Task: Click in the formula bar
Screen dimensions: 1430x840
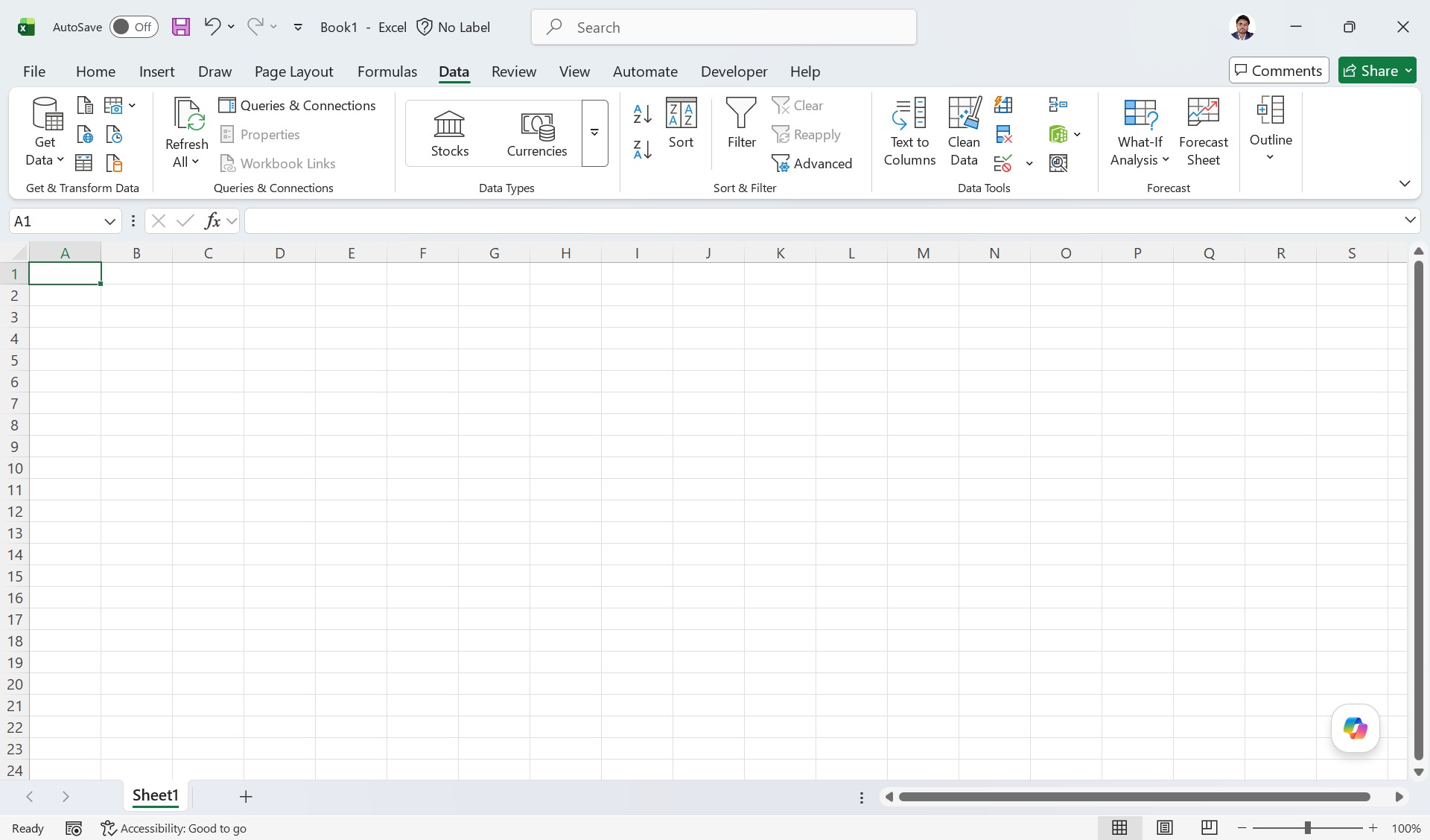Action: pos(822,220)
